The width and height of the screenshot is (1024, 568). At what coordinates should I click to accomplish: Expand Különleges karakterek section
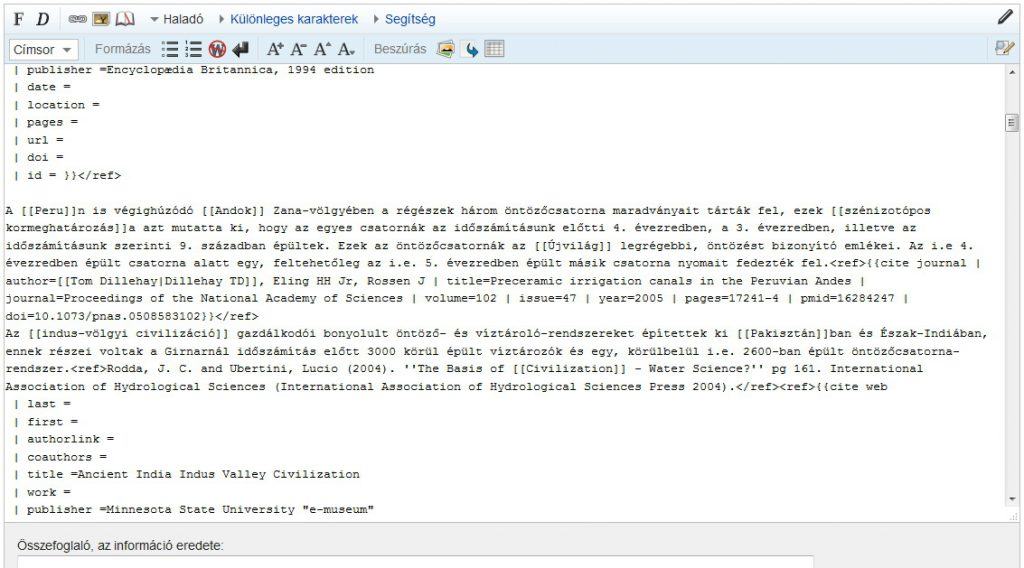pyautogui.click(x=289, y=19)
